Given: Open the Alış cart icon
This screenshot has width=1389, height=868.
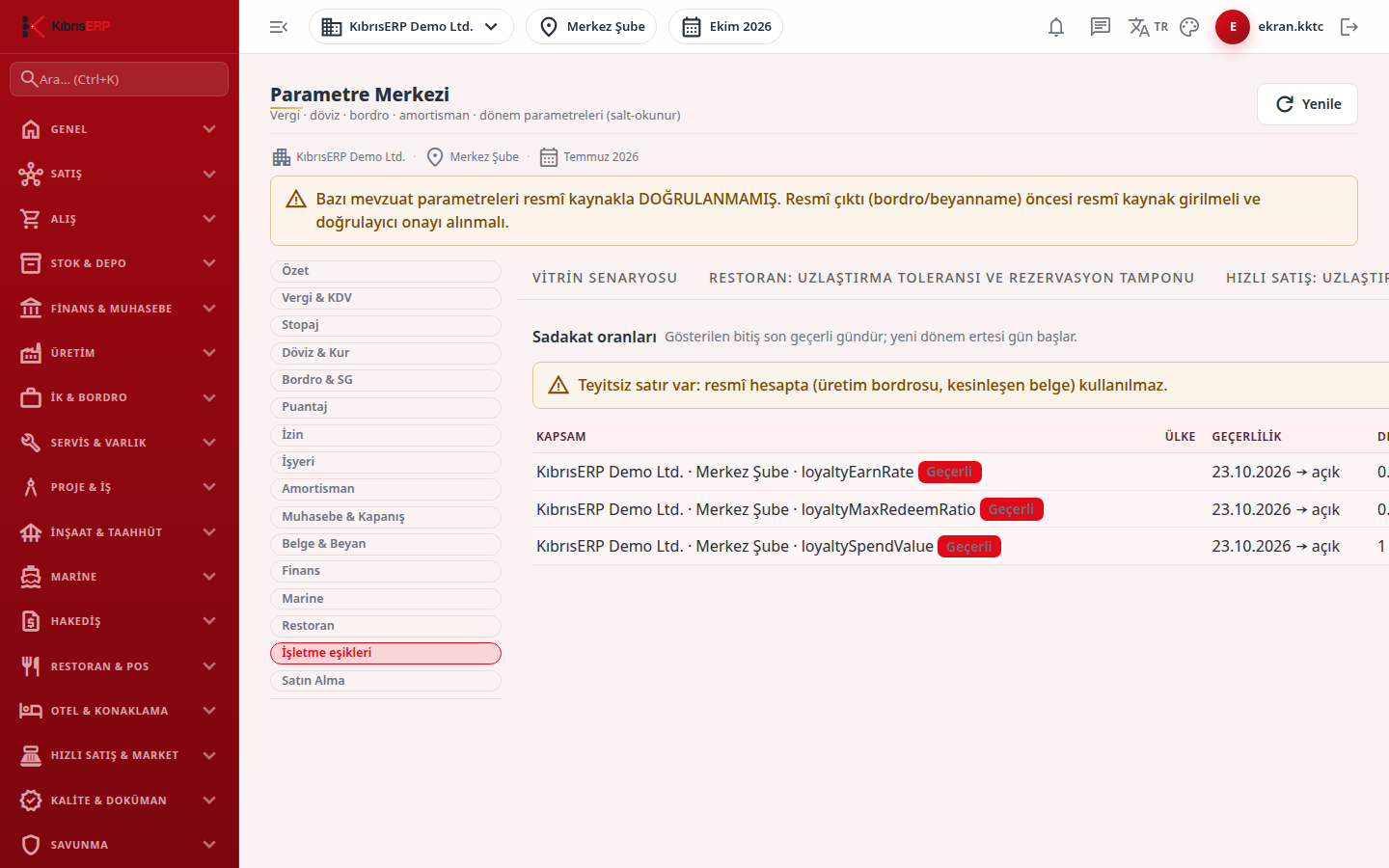Looking at the screenshot, I should (31, 219).
